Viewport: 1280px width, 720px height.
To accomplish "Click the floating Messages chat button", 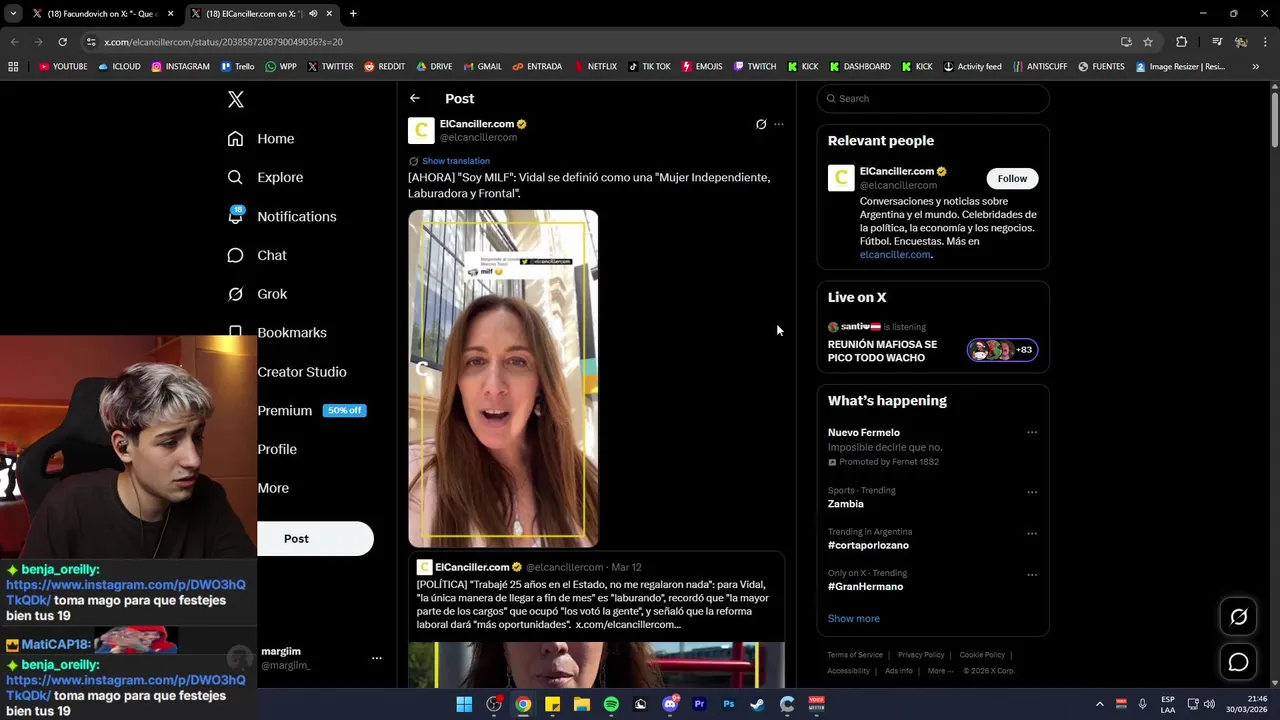I will 1238,662.
